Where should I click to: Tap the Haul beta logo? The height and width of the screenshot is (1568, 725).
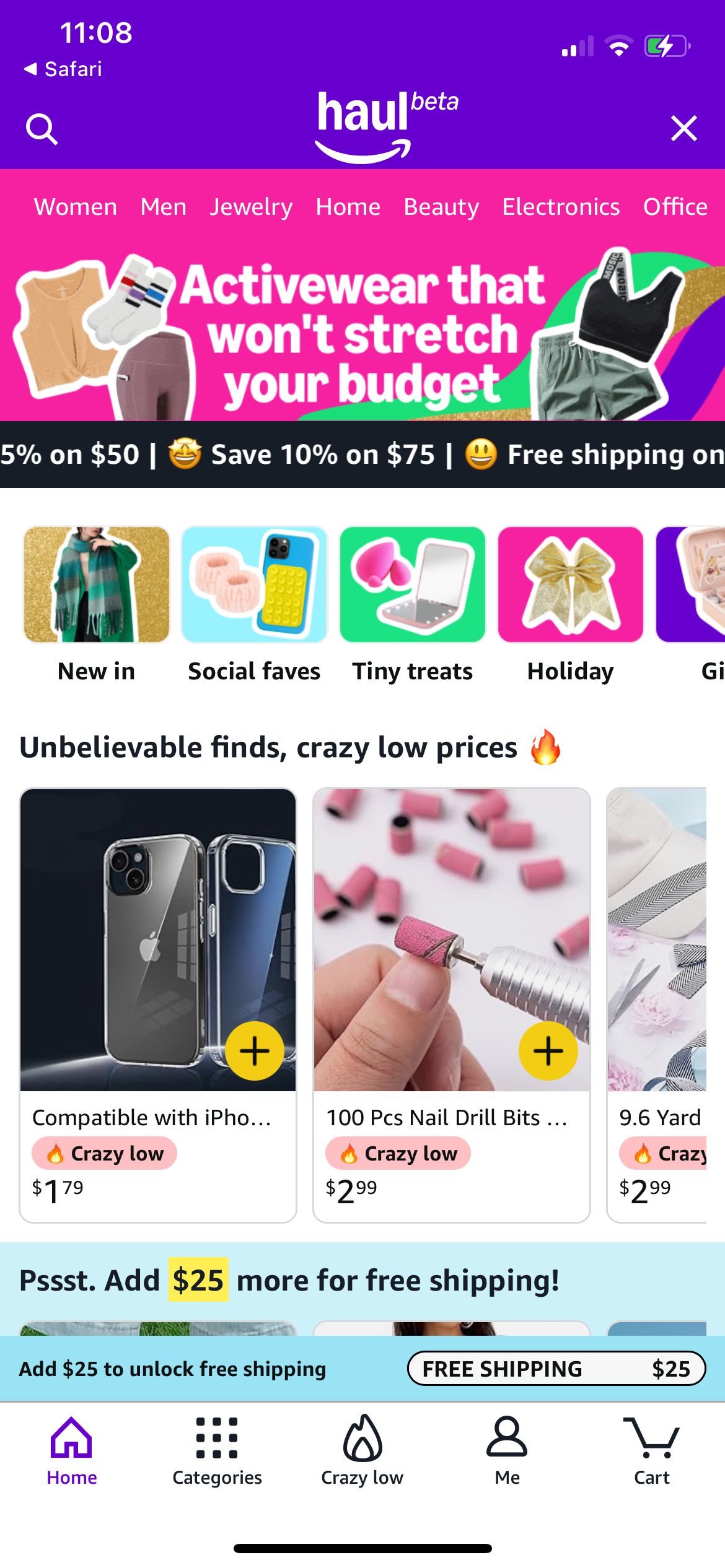click(387, 127)
